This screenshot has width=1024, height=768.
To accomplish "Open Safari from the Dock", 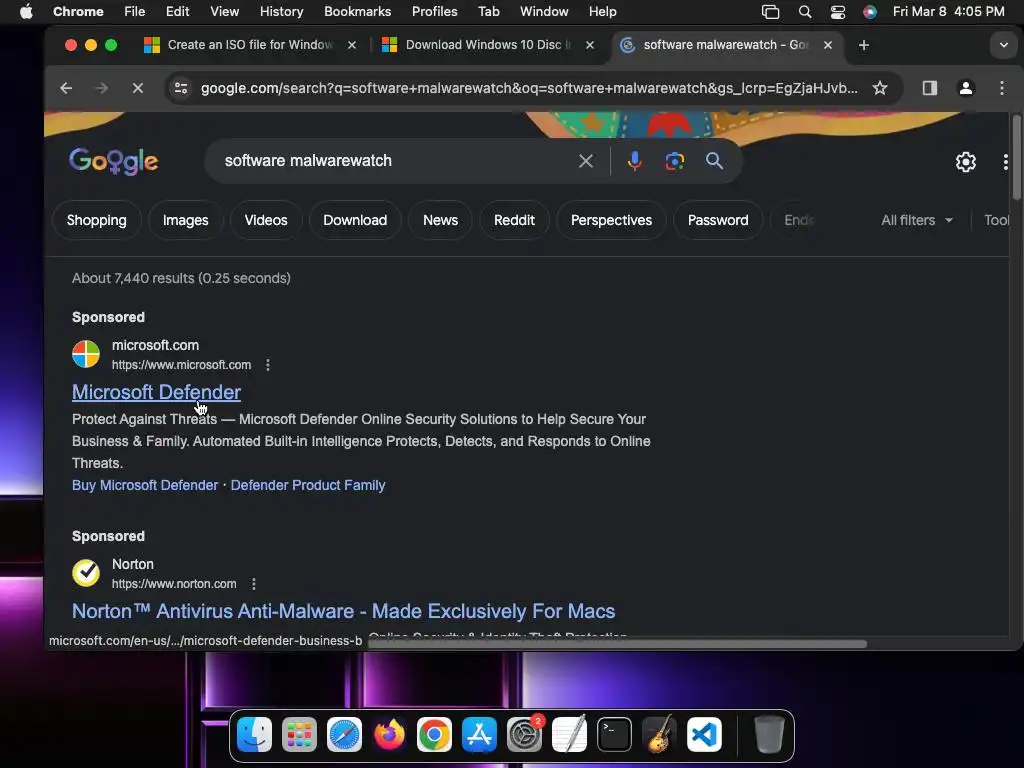I will point(344,735).
